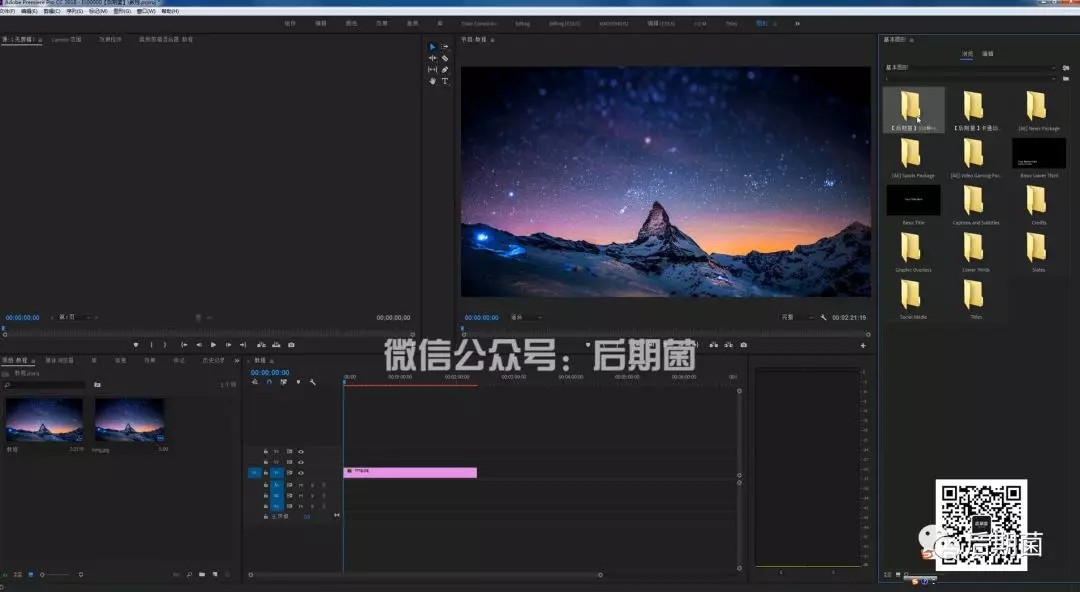Select the Pen tool
This screenshot has width=1080, height=592.
coord(445,70)
